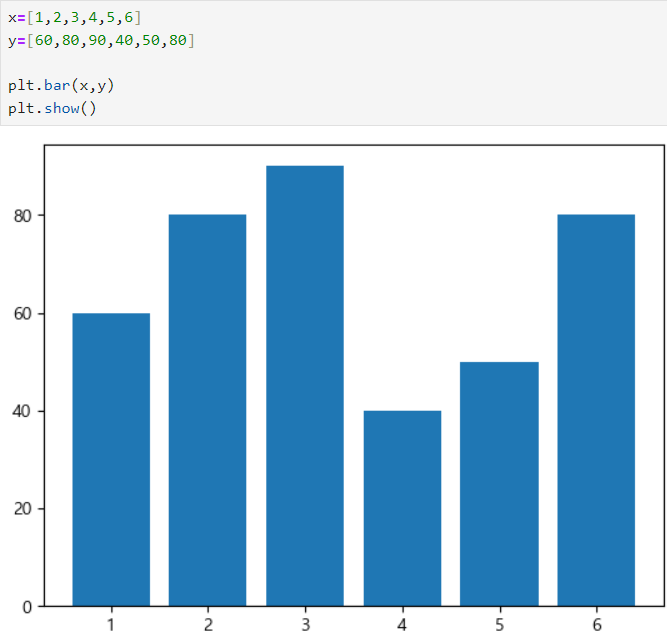667x634 pixels.
Task: Click the y-axis tick label 60
Action: click(x=23, y=314)
